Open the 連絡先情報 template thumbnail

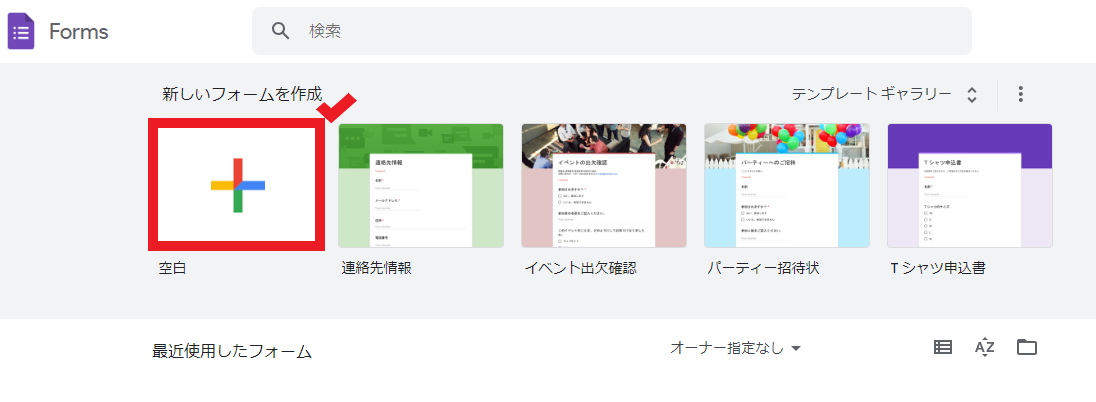click(x=421, y=185)
